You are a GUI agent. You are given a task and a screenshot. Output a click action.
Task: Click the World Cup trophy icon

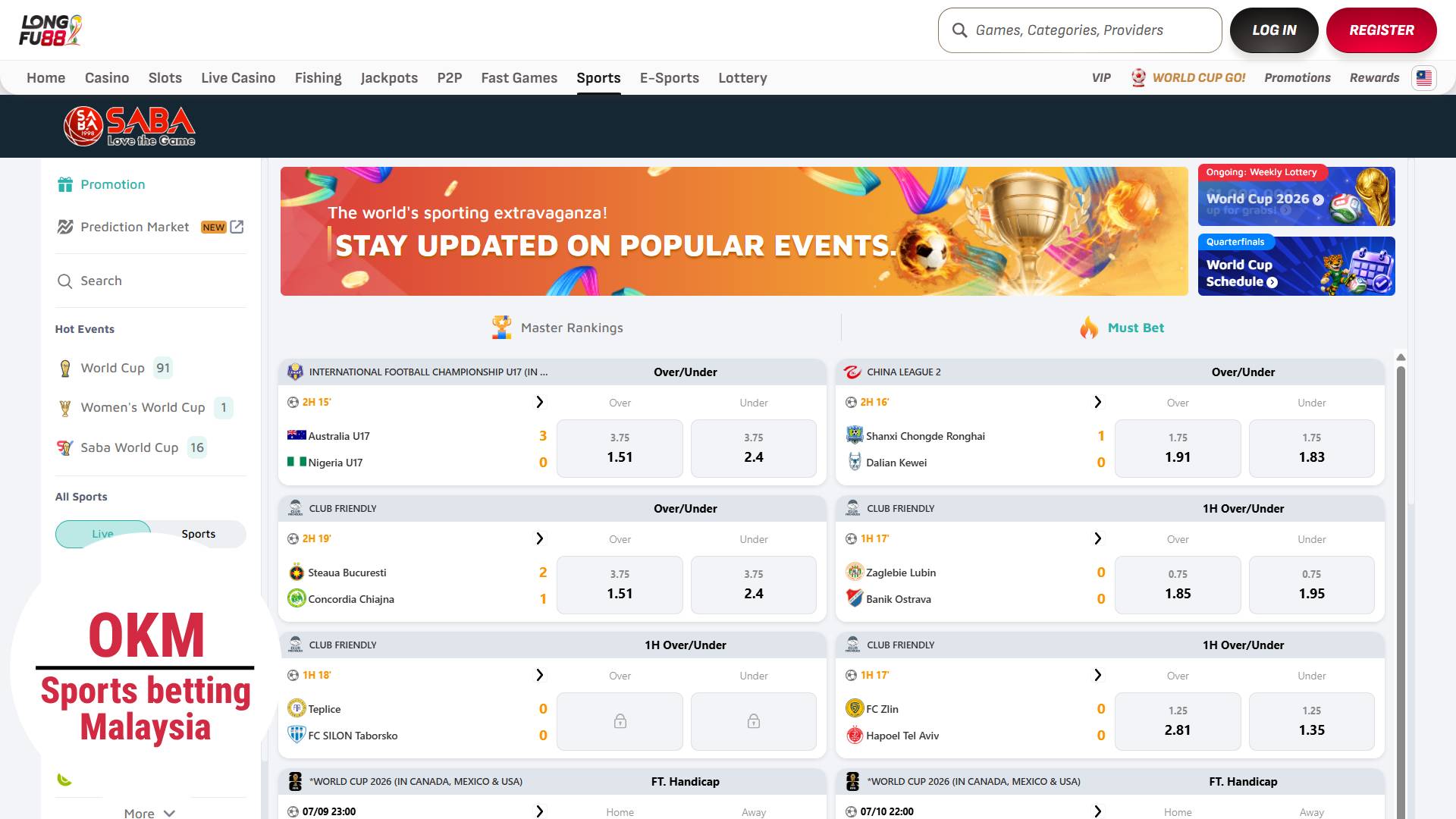65,369
